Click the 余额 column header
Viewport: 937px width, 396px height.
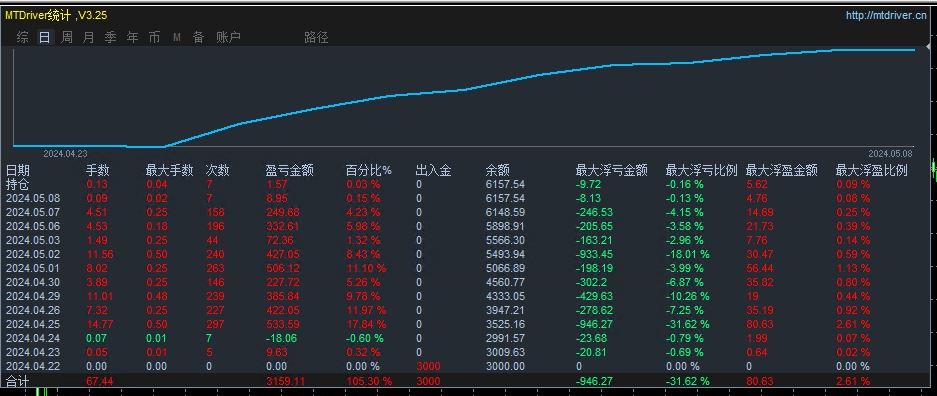pos(497,171)
